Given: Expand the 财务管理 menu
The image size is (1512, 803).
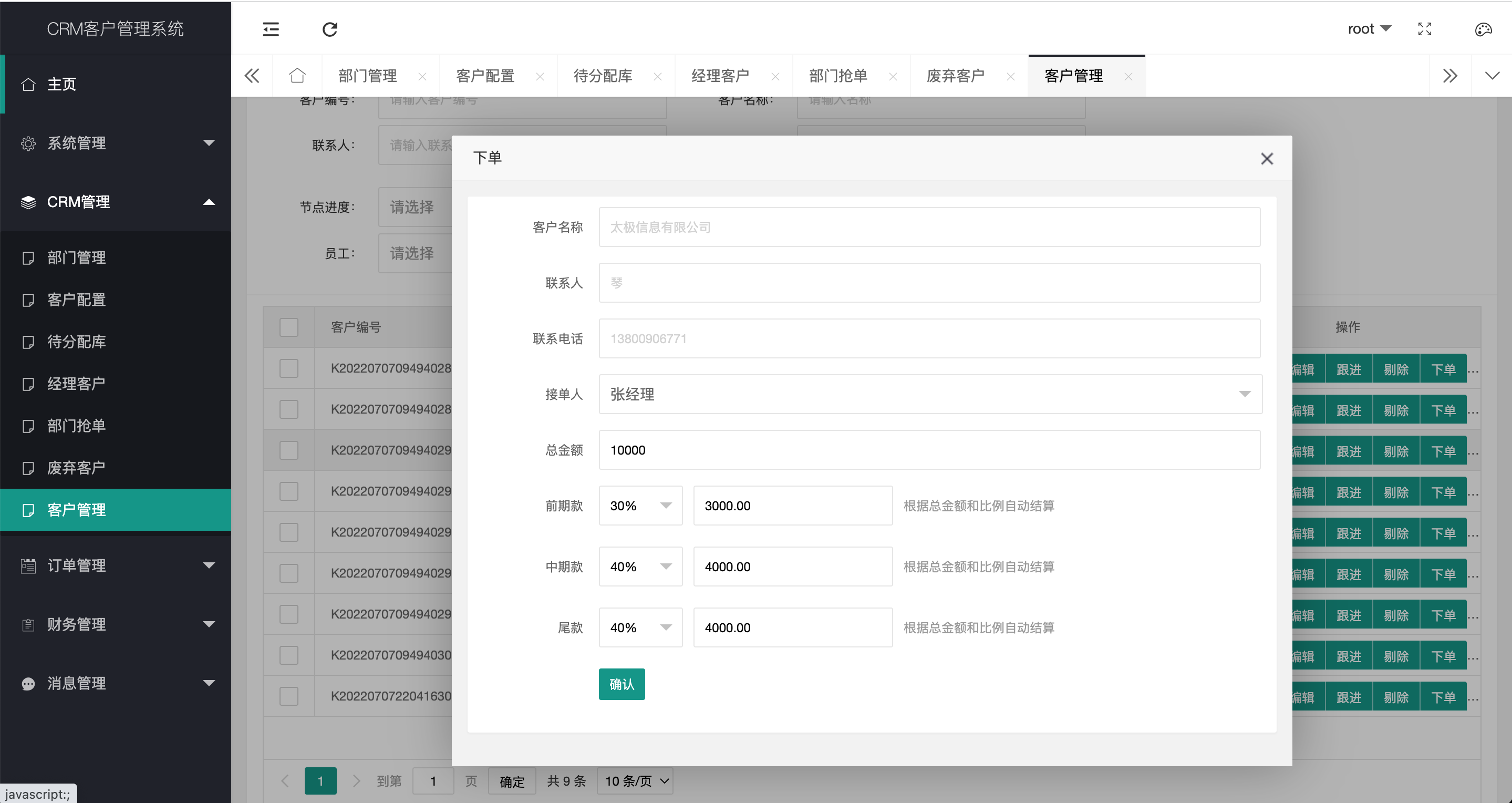Looking at the screenshot, I should [x=209, y=624].
